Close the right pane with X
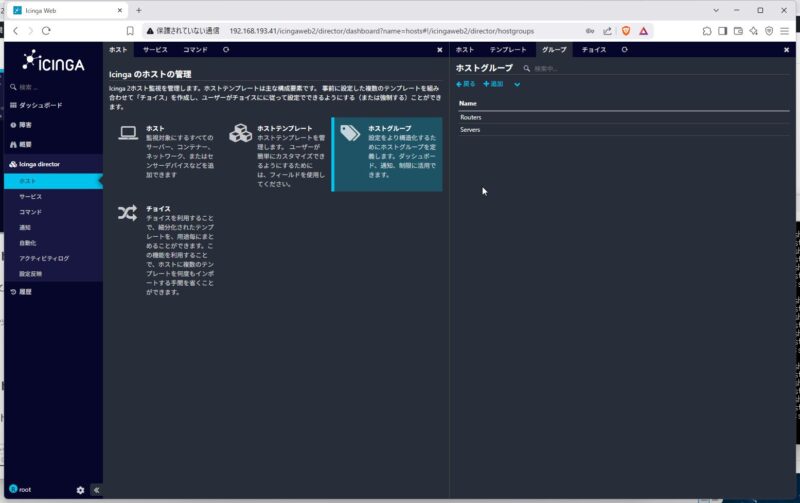800x503 pixels. (786, 49)
